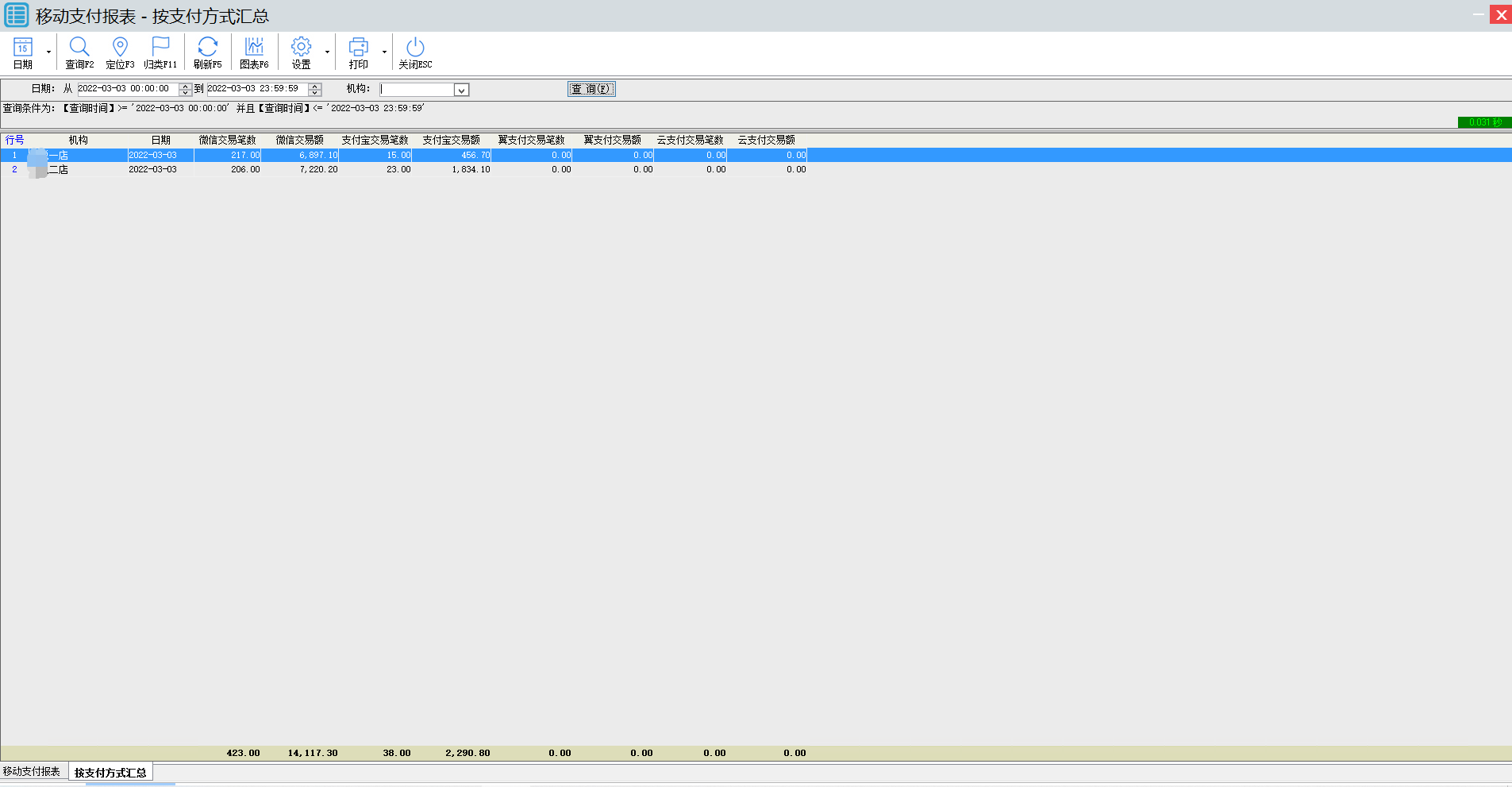Viewport: 1512px width, 787px height.
Task: Expand the dropdown arrow beside 日期
Action: pyautogui.click(x=49, y=52)
